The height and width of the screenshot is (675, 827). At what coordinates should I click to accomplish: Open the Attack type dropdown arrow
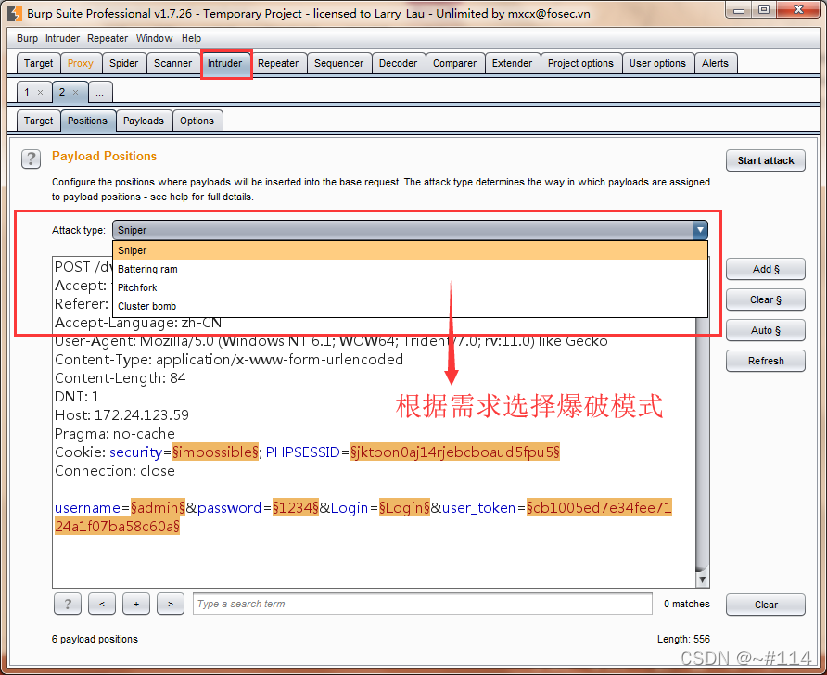pyautogui.click(x=700, y=230)
